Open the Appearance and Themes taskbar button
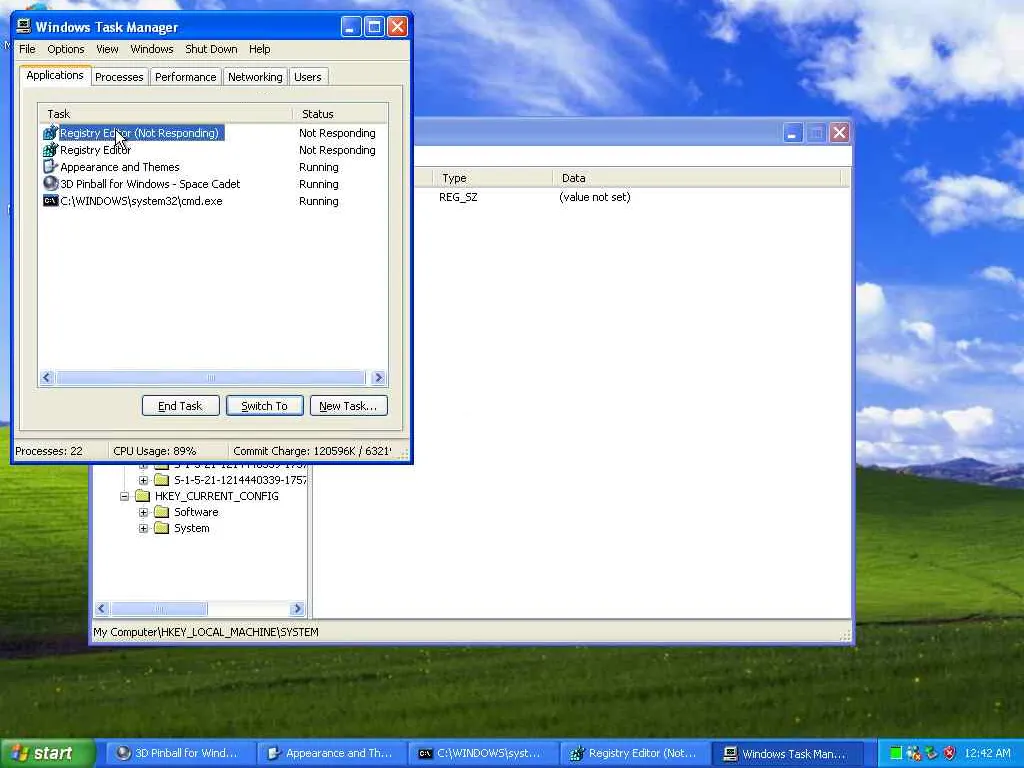The image size is (1024, 768). (330, 754)
